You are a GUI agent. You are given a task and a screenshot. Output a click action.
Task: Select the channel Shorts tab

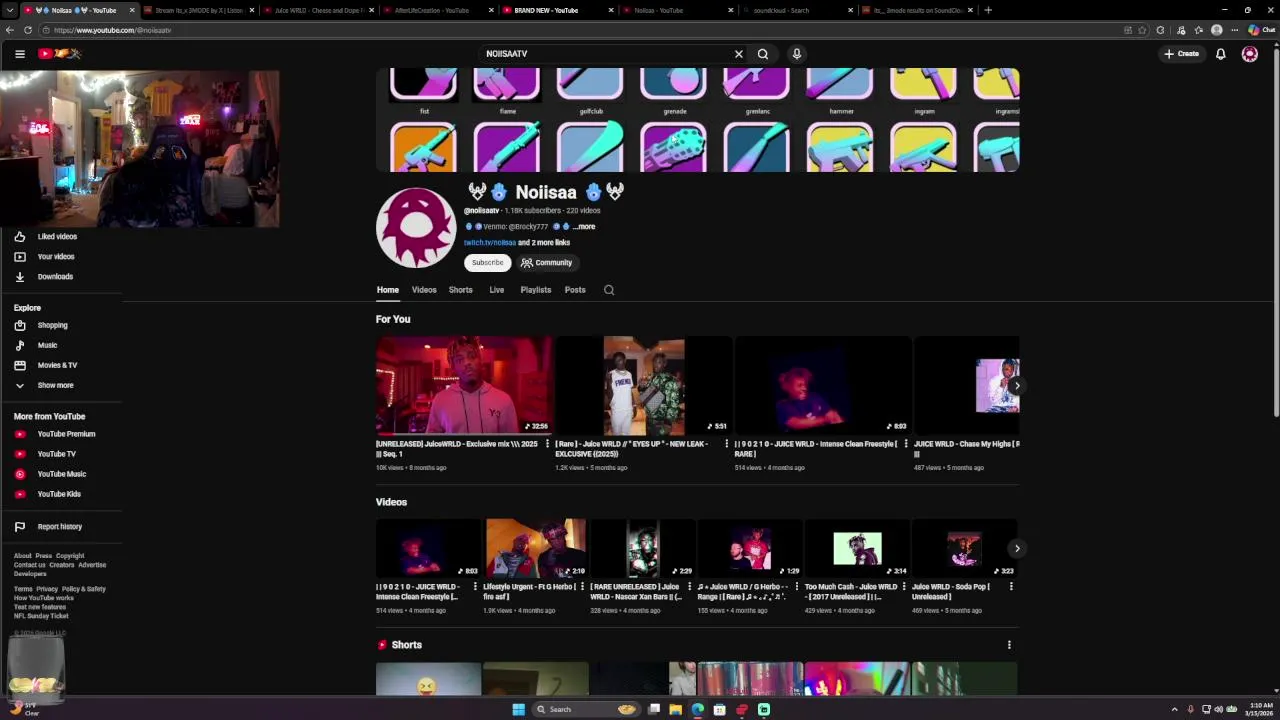(x=460, y=290)
